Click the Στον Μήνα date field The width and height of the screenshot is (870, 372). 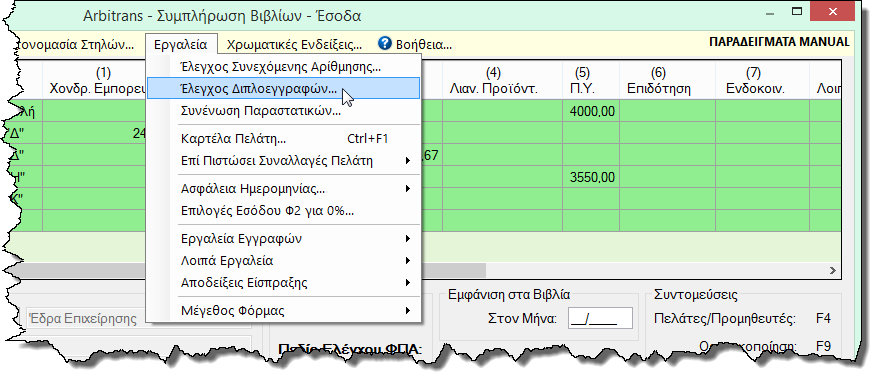[600, 319]
